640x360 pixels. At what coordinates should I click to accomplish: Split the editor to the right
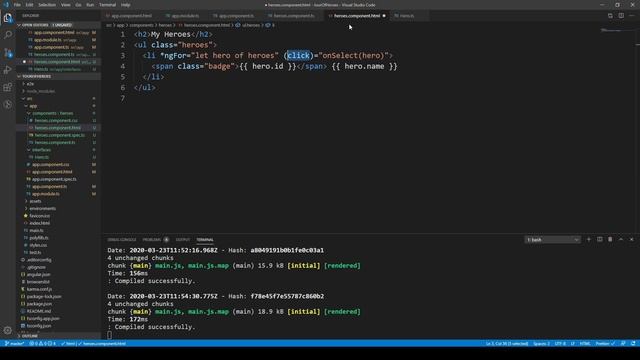click(x=621, y=16)
